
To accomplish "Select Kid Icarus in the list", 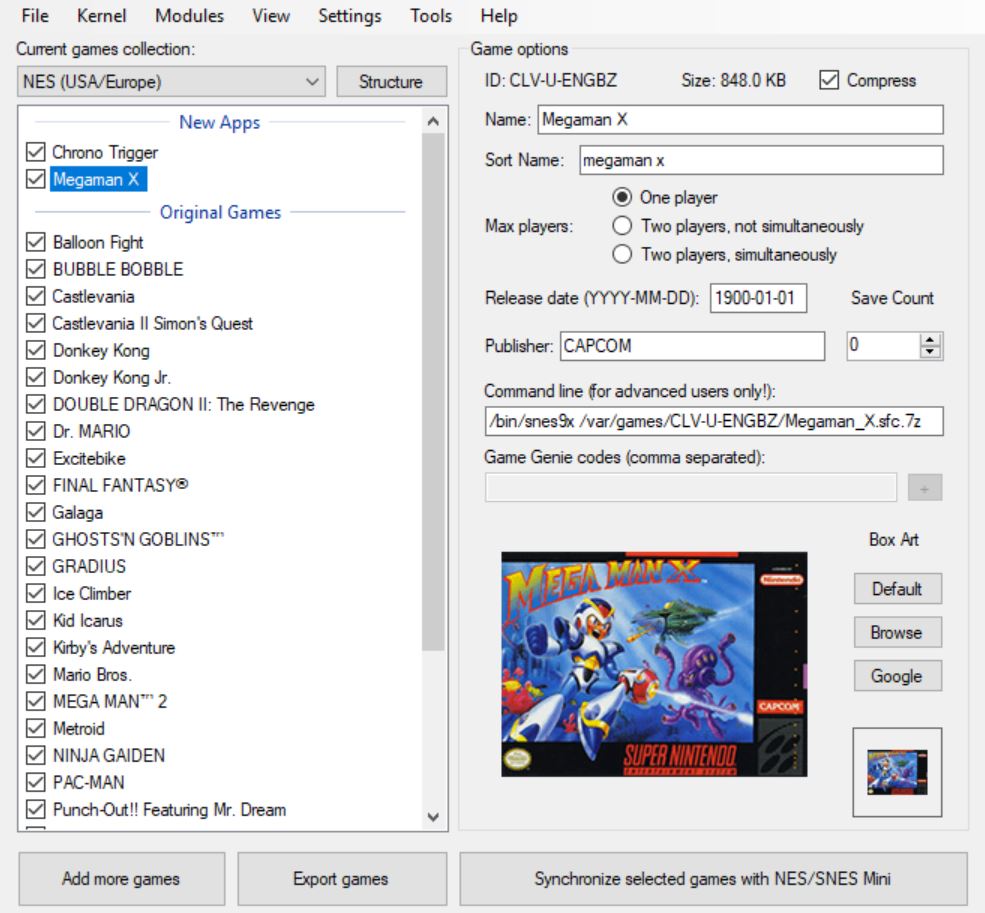I will click(x=88, y=620).
